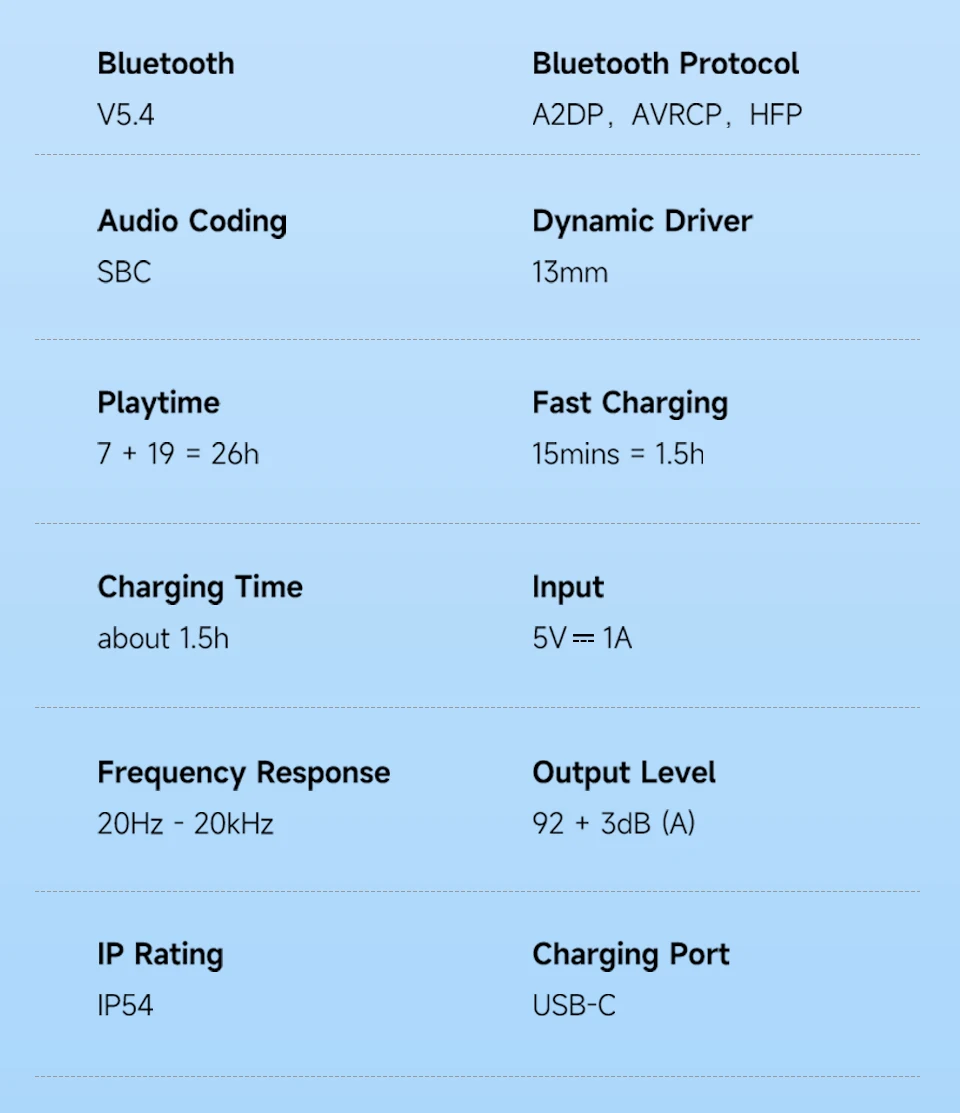Select the V5.4 version text

[126, 115]
